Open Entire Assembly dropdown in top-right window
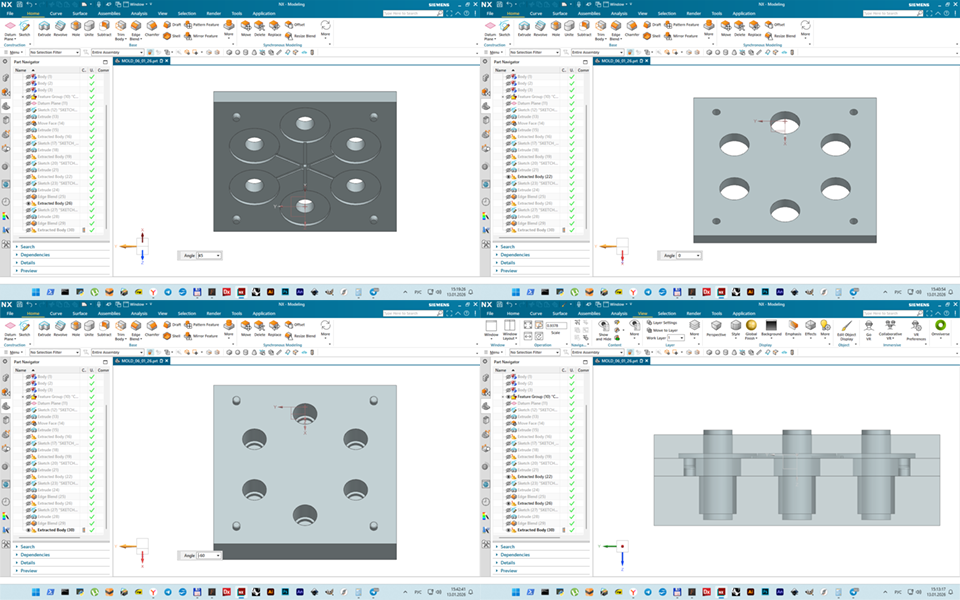The image size is (960, 600). [x=597, y=53]
